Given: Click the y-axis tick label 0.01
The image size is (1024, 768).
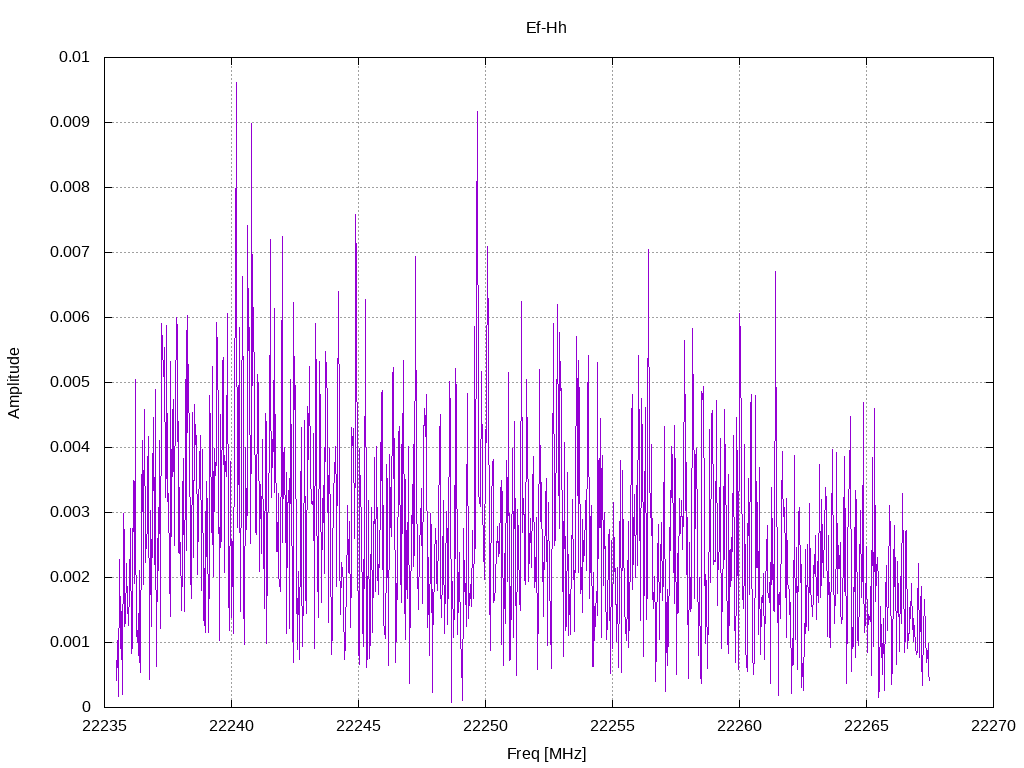Looking at the screenshot, I should click(74, 57).
